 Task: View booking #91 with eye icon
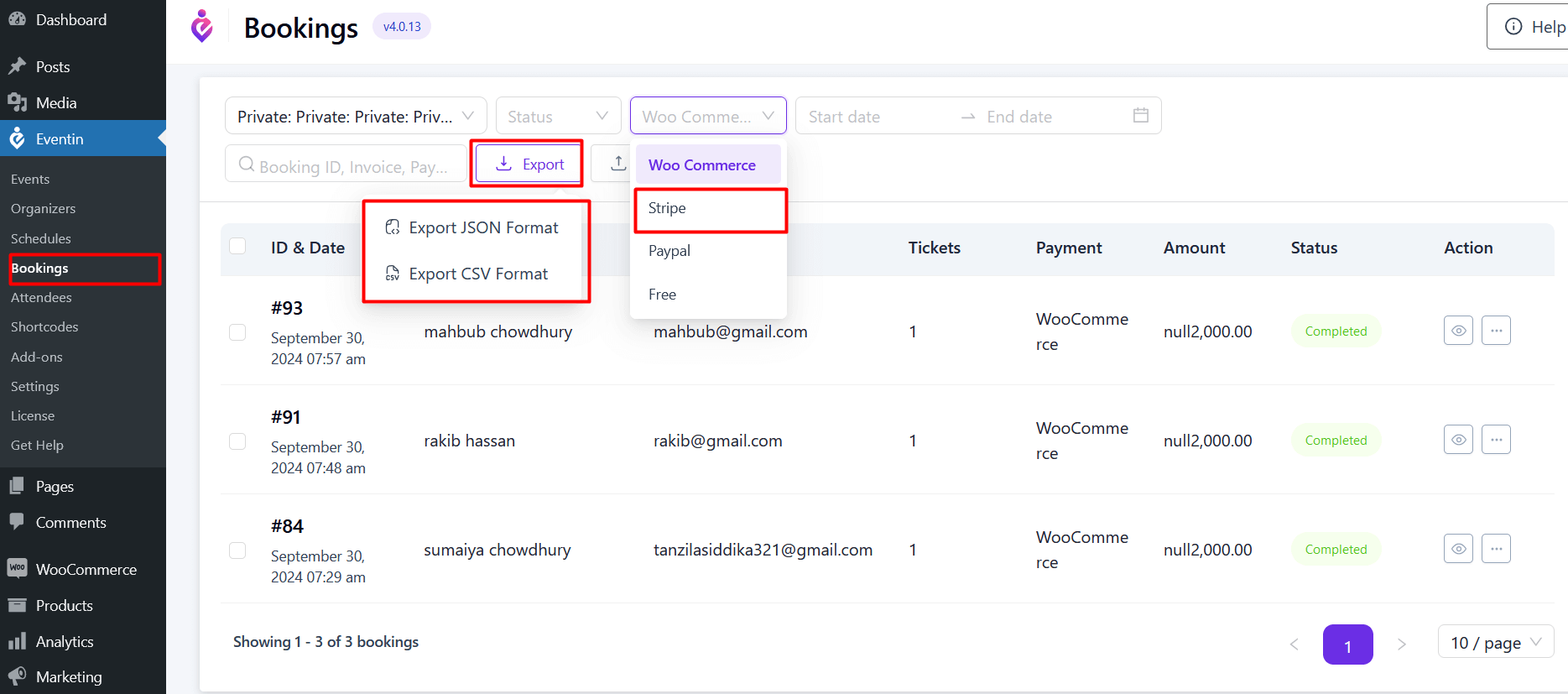(x=1458, y=440)
